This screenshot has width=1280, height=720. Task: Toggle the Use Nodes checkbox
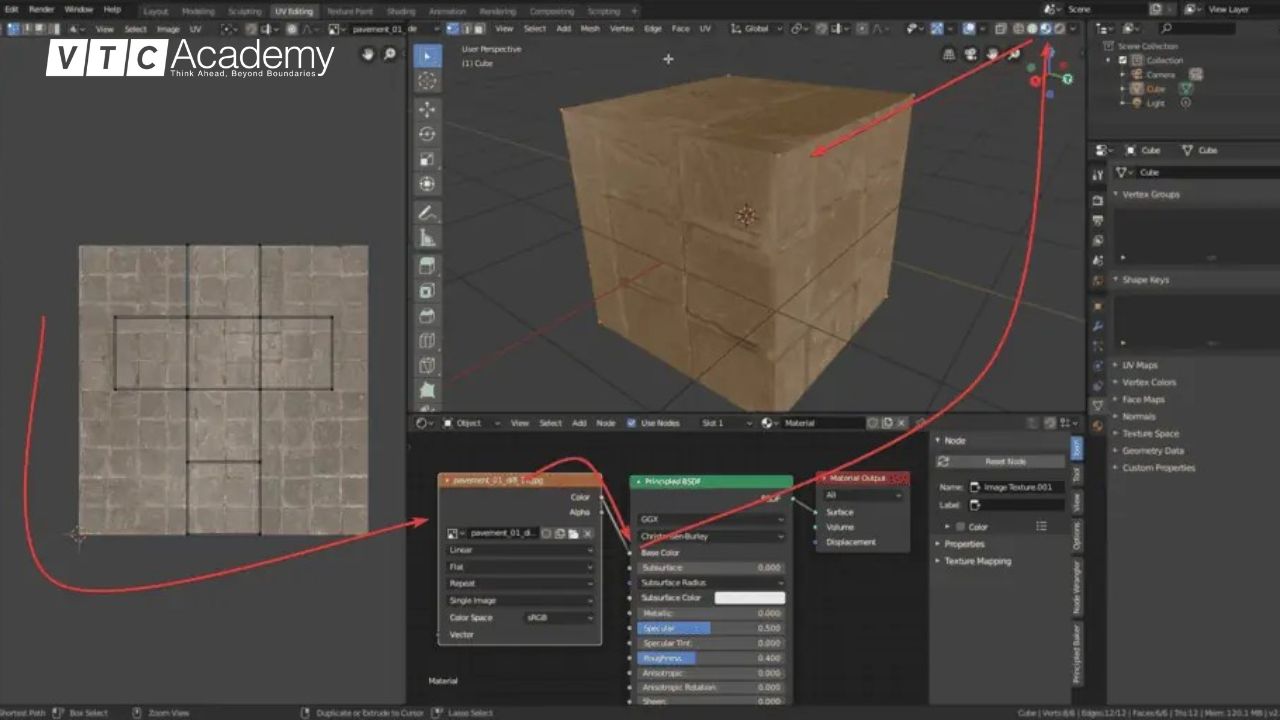click(x=631, y=423)
